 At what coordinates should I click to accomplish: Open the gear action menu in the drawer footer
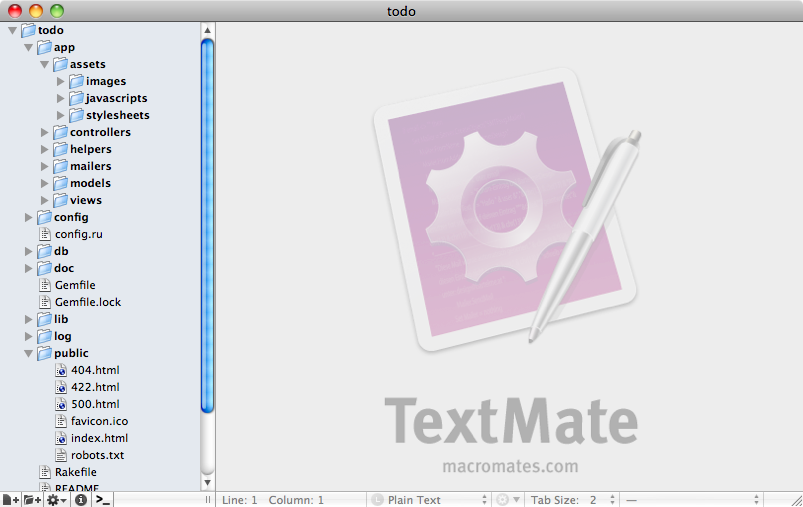tap(56, 500)
